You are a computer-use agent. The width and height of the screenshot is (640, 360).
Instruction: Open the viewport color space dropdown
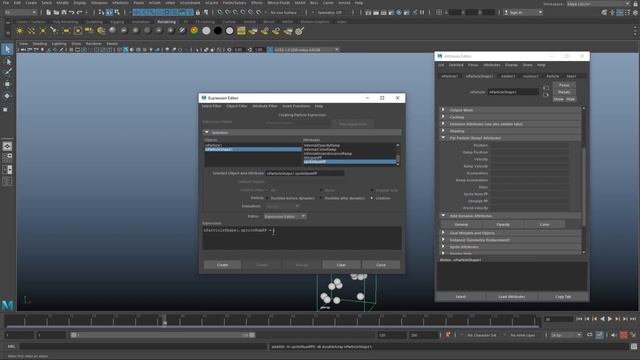coord(306,50)
